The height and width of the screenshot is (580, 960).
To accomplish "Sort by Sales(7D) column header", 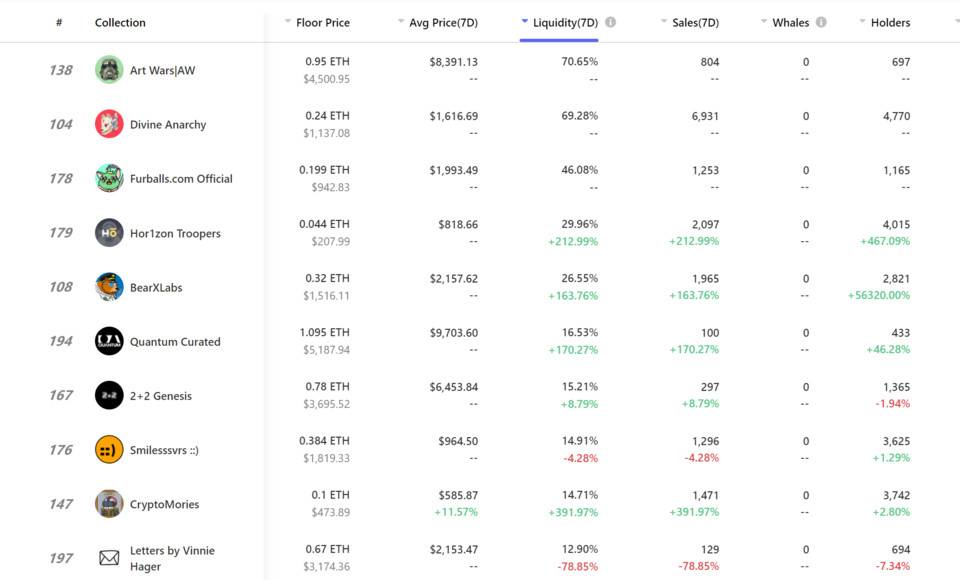I will 690,23.
